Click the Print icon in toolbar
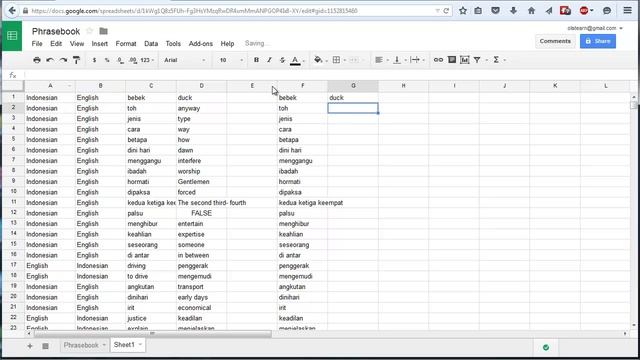 (x=37, y=60)
